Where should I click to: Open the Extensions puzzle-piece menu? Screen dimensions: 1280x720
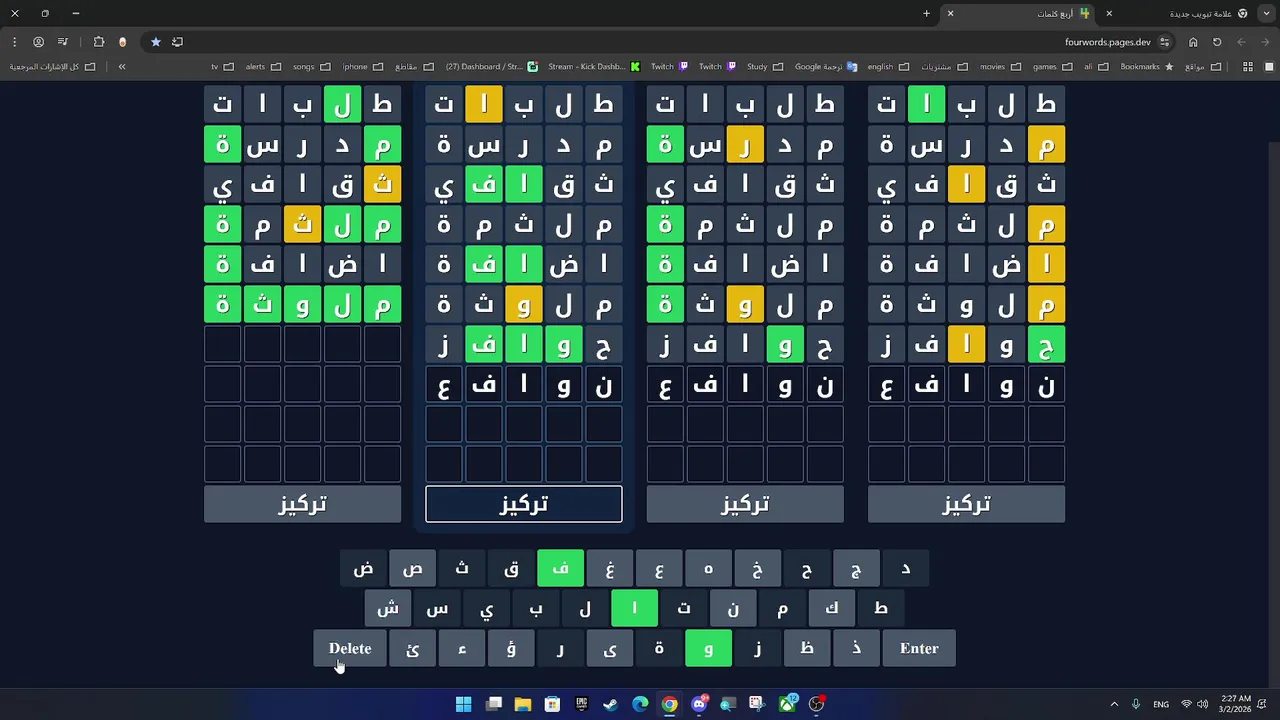pos(98,42)
